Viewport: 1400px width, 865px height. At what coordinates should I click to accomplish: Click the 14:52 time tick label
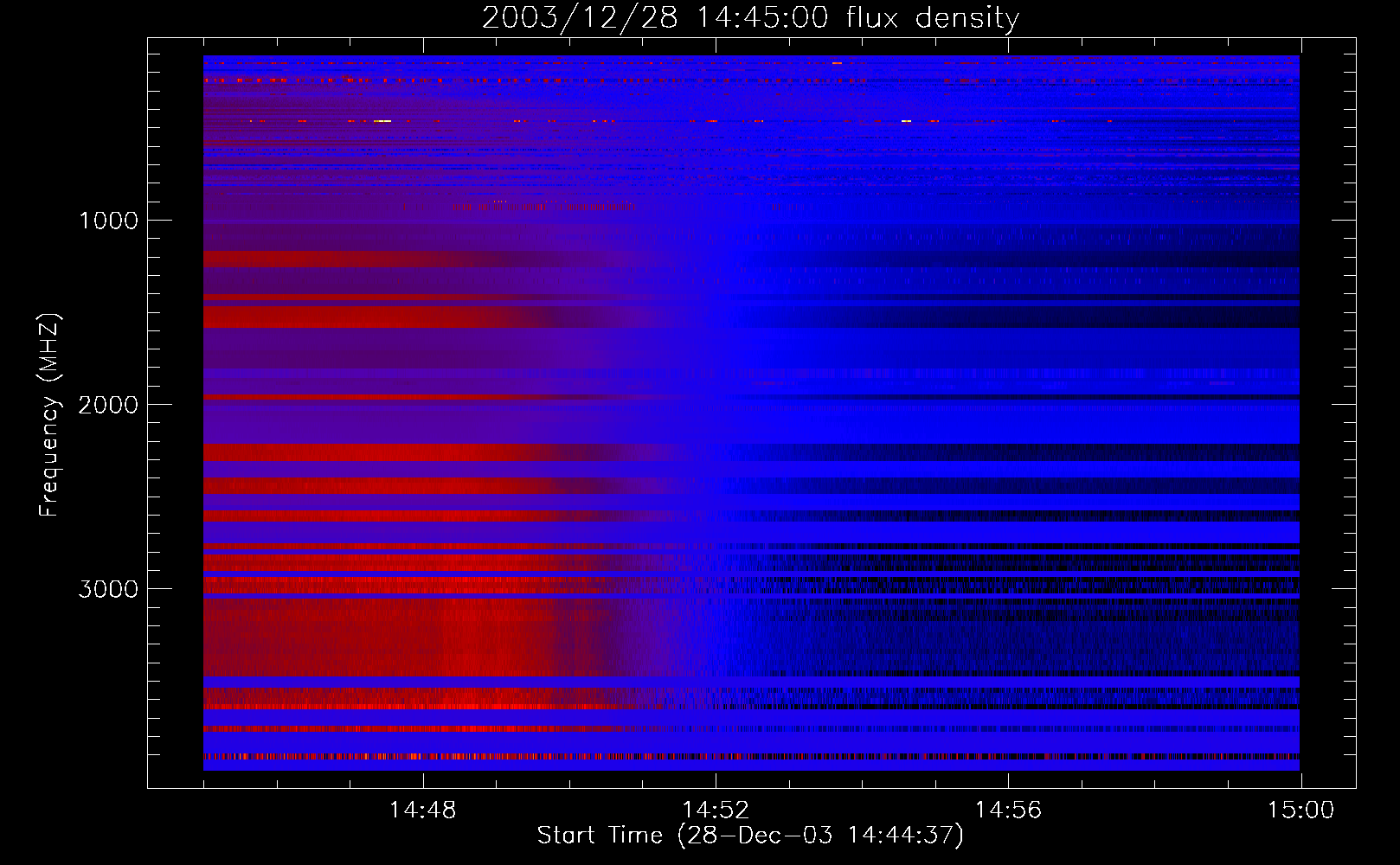pos(716,811)
